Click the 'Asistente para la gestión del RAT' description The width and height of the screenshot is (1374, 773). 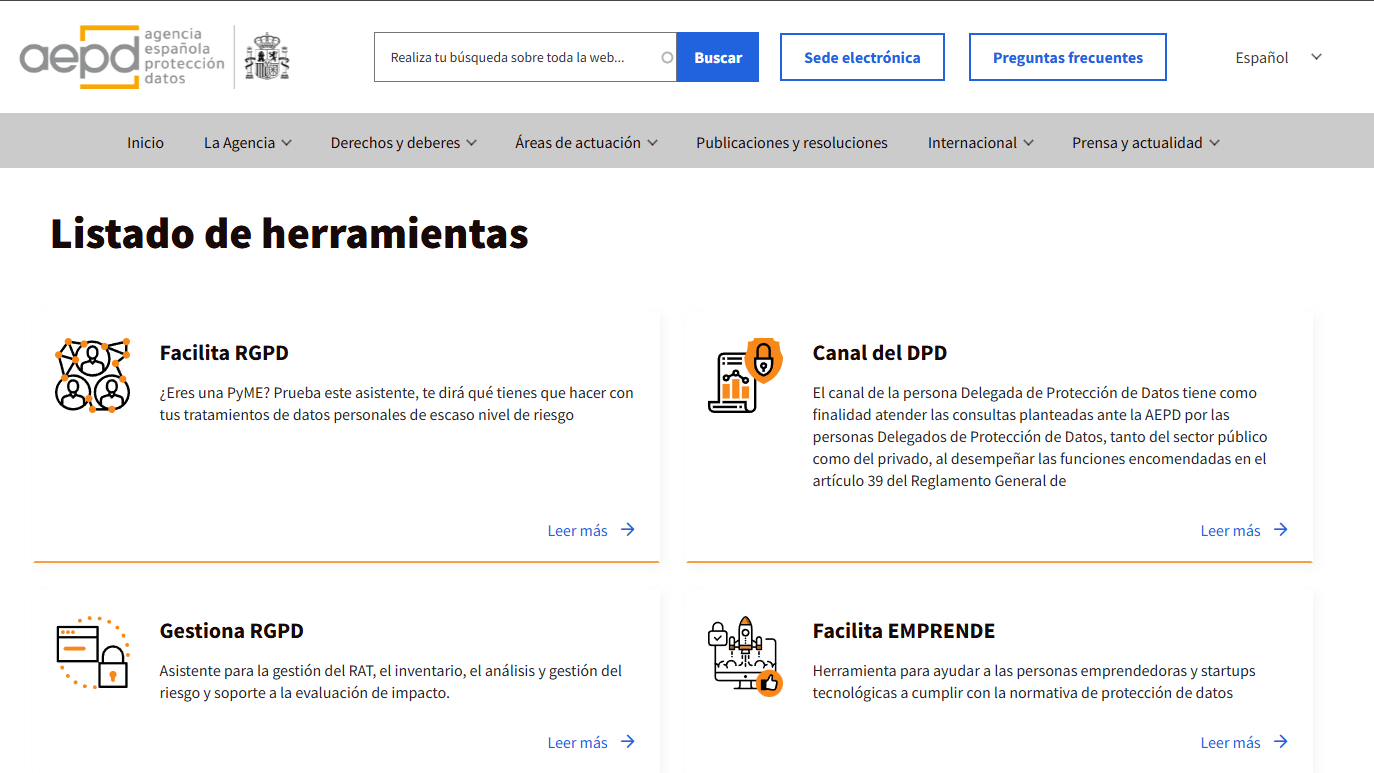391,682
